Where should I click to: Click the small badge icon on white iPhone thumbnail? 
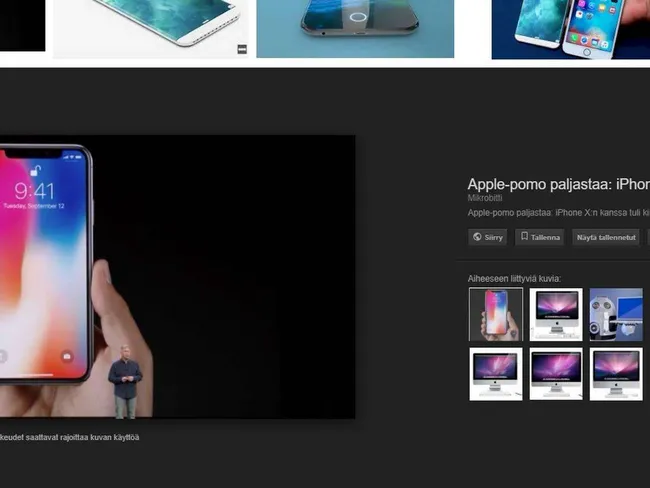click(241, 49)
